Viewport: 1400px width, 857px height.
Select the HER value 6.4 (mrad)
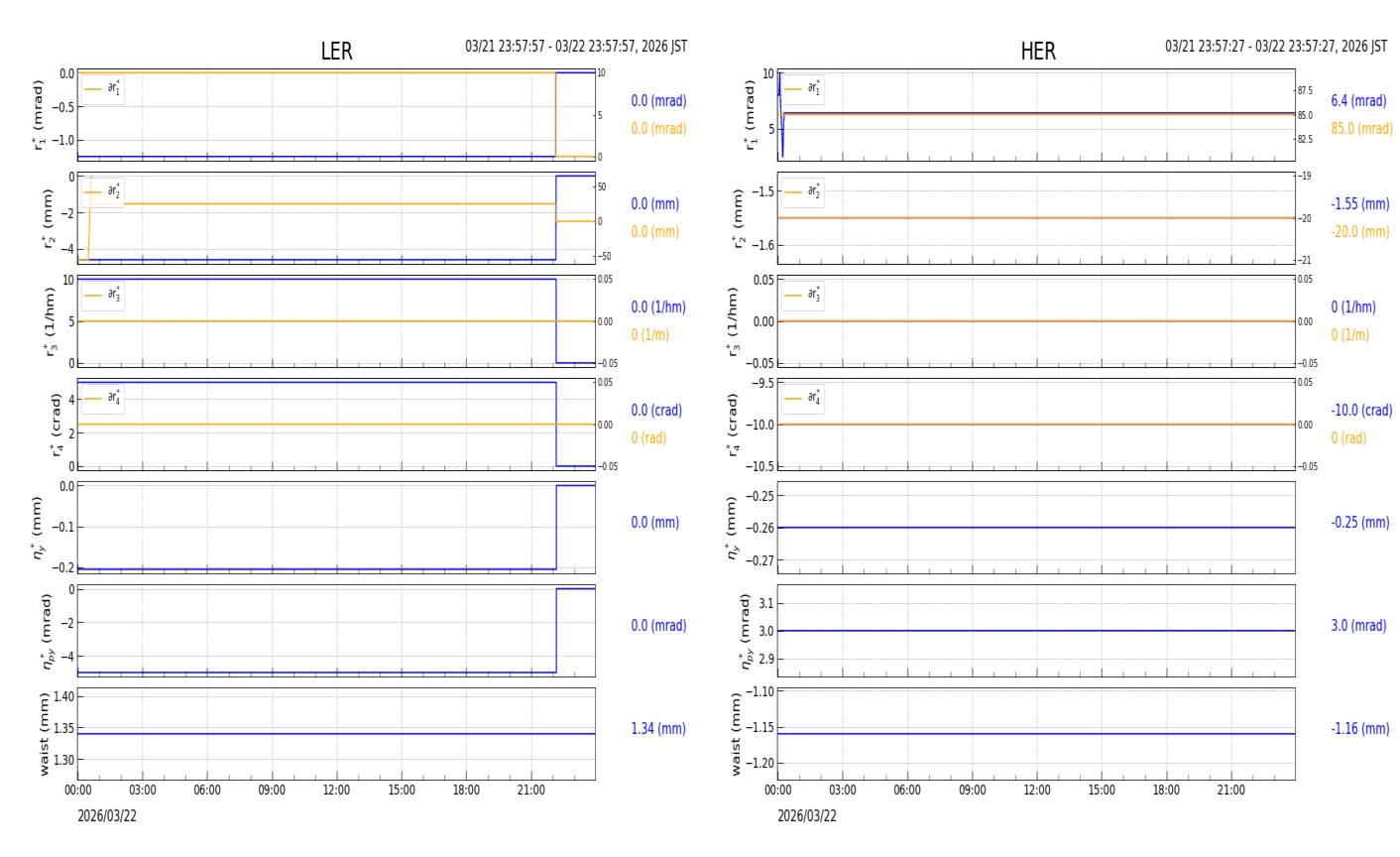click(1358, 101)
